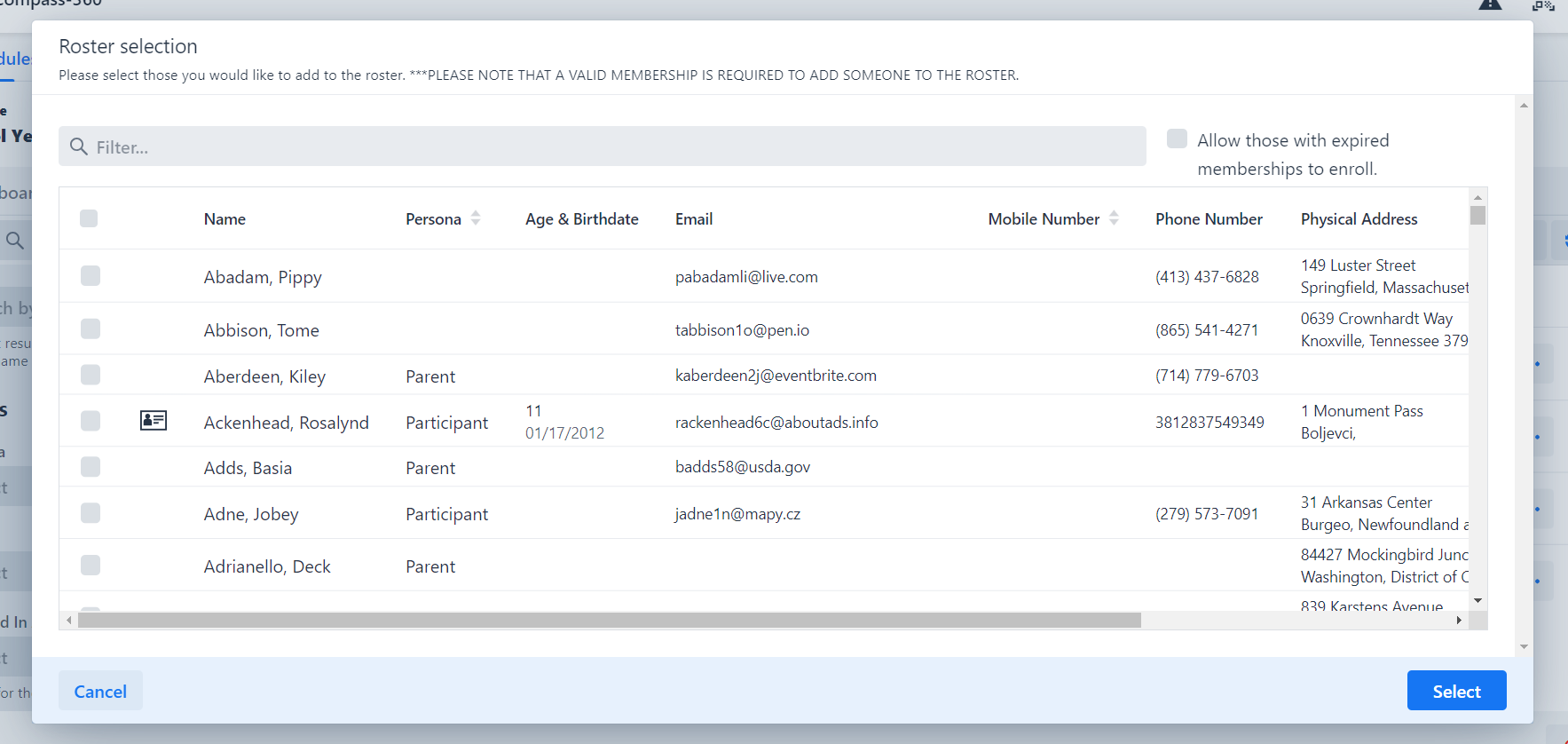Image resolution: width=1568 pixels, height=744 pixels.
Task: Click the dialog's outer scroll down arrow
Action: [1524, 647]
